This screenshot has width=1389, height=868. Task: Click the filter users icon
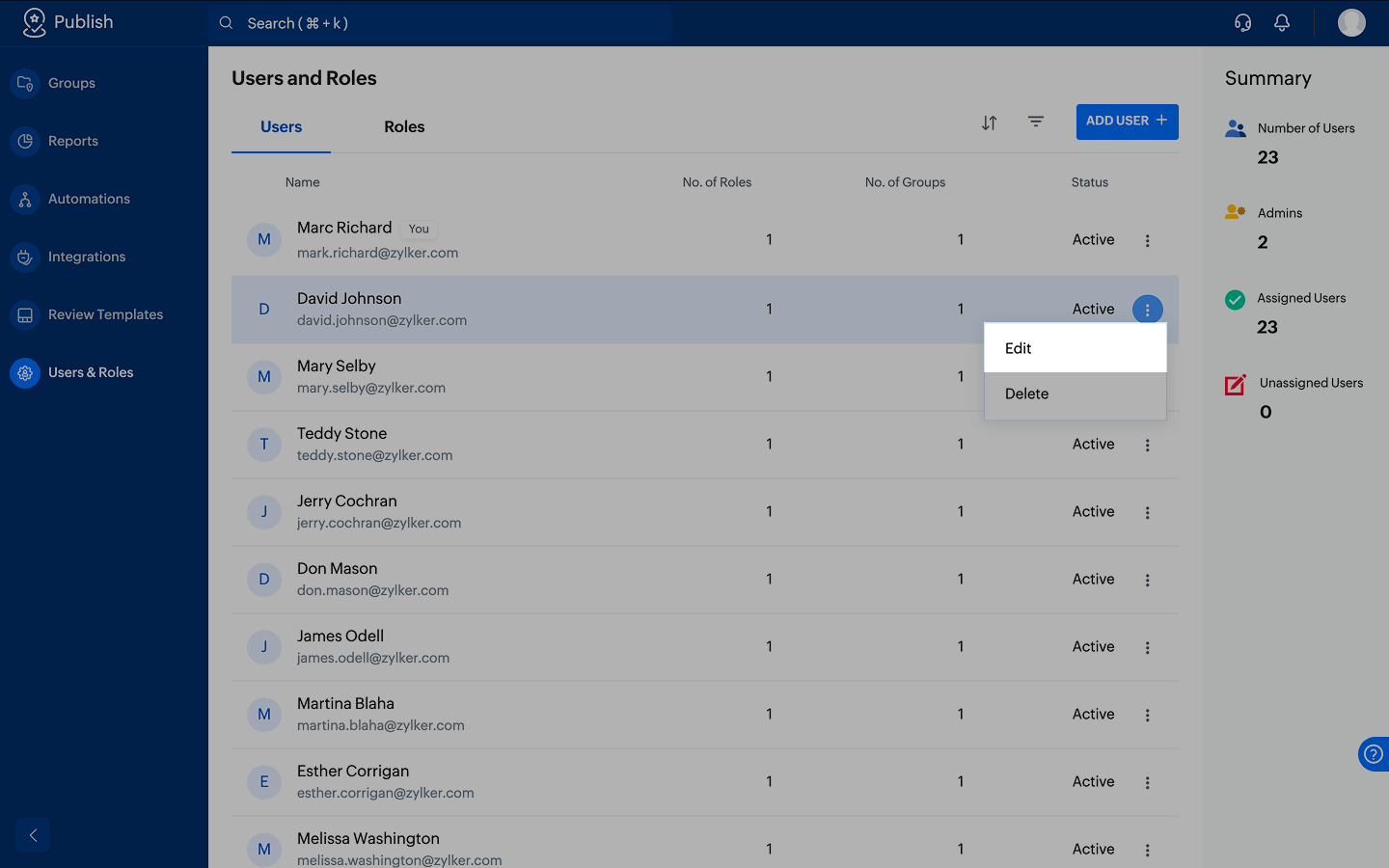tap(1036, 122)
